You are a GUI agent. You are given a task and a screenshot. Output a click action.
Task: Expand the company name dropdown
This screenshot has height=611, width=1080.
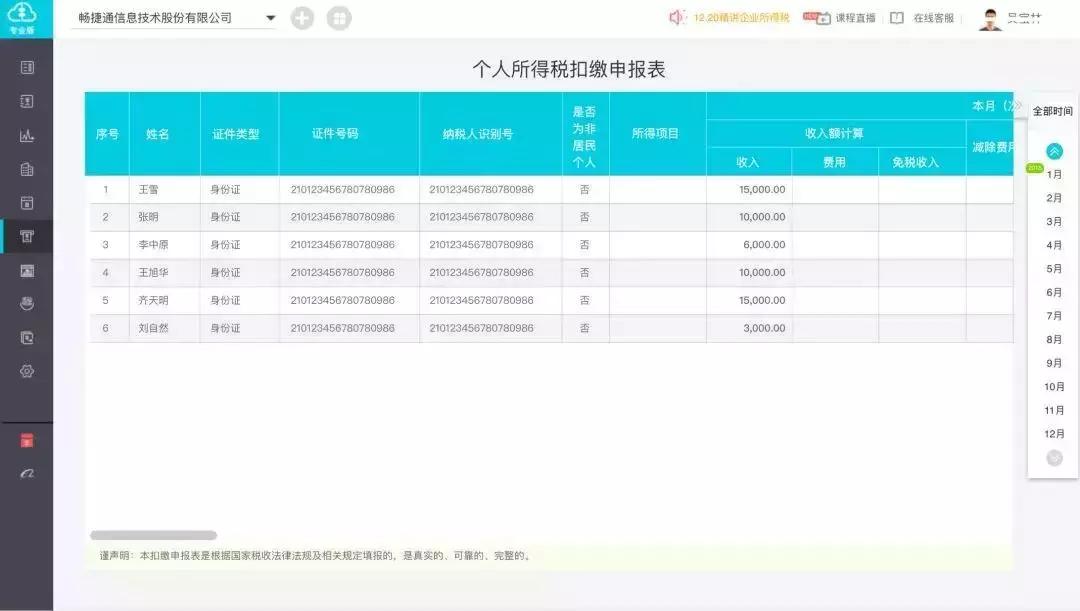click(x=269, y=17)
